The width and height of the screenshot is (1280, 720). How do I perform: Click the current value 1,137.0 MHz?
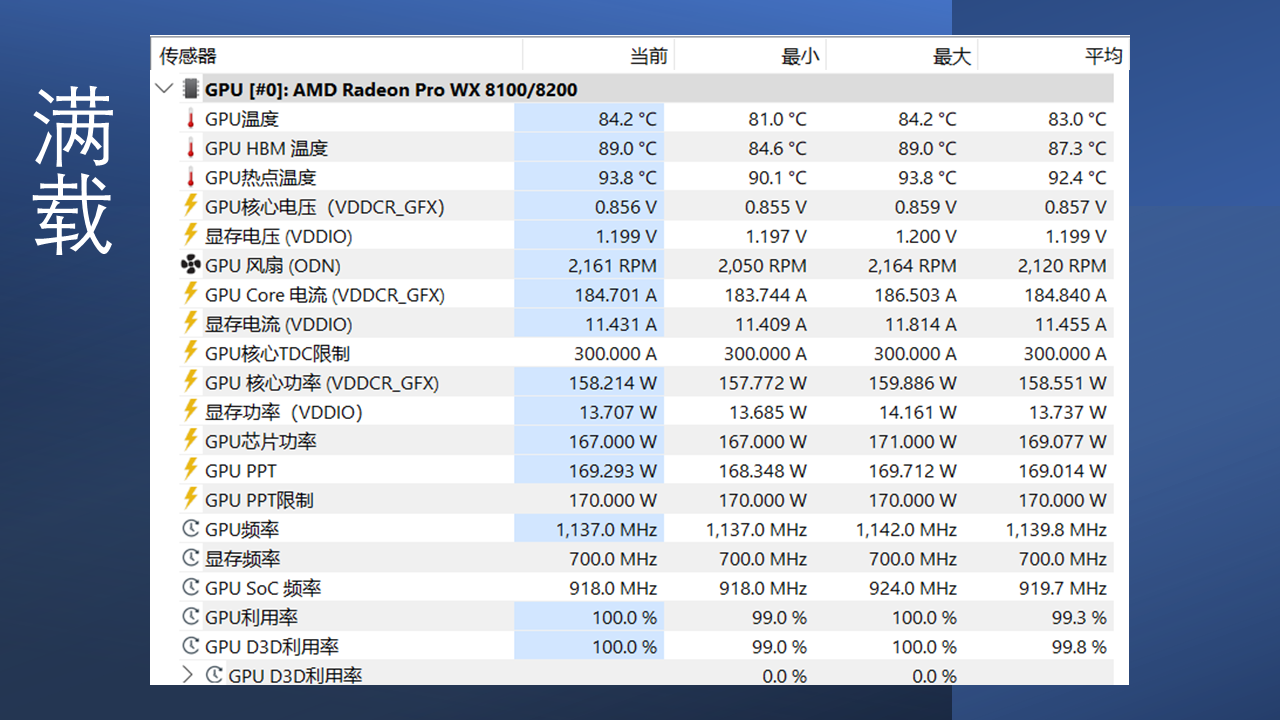607,529
